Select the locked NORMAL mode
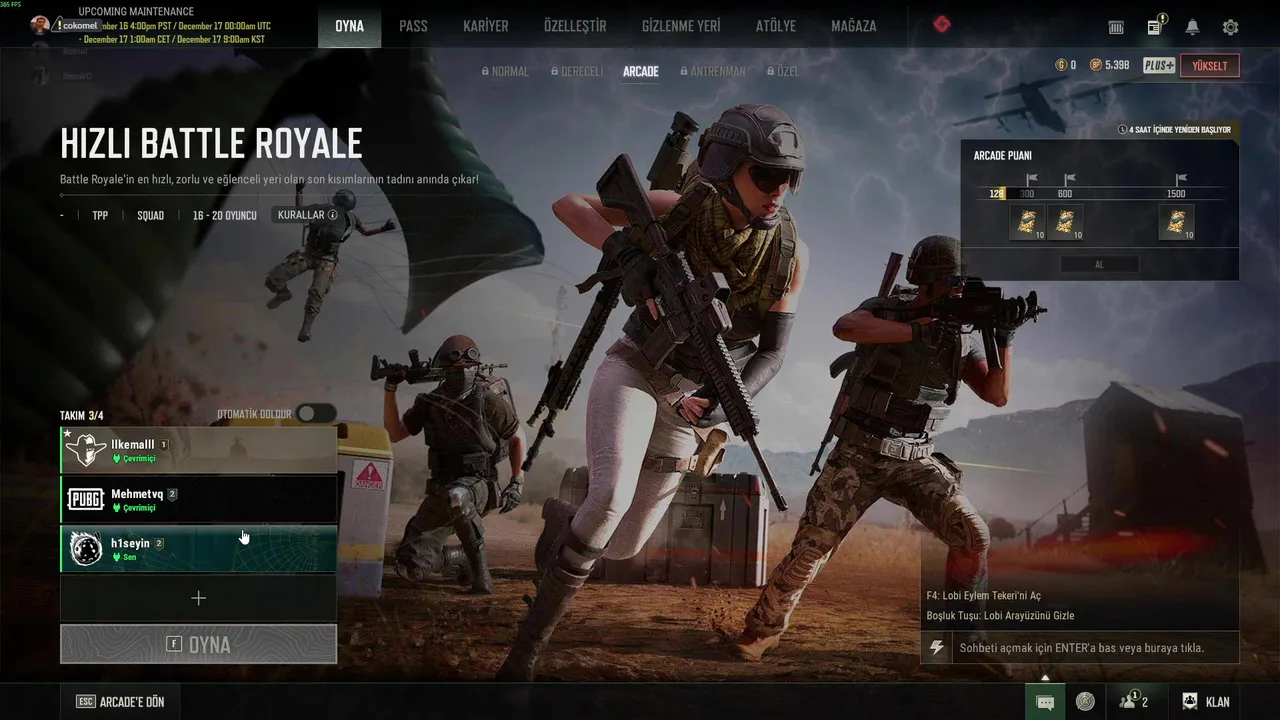This screenshot has width=1280, height=720. pyautogui.click(x=505, y=72)
